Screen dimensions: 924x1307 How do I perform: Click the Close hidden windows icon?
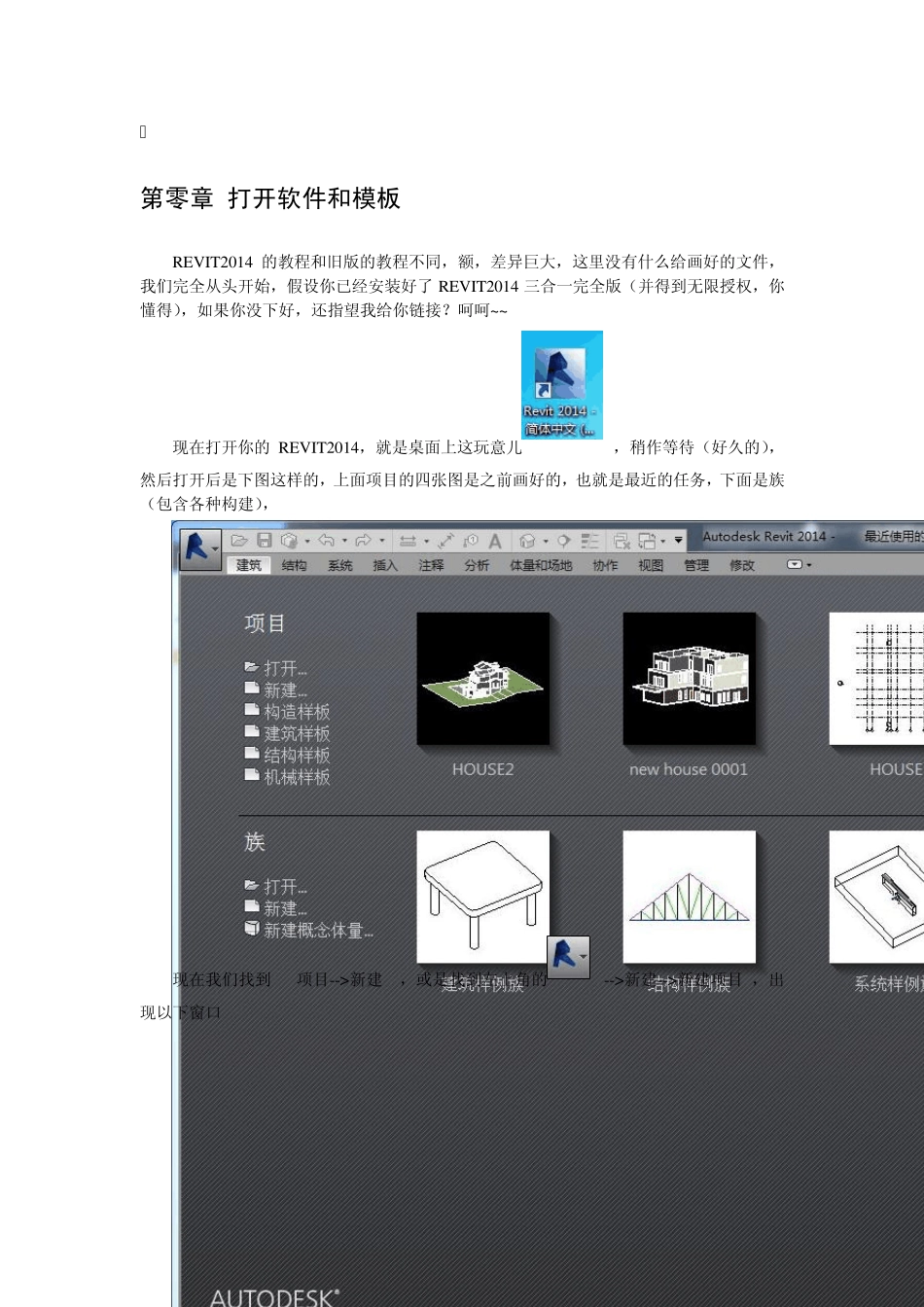622,541
